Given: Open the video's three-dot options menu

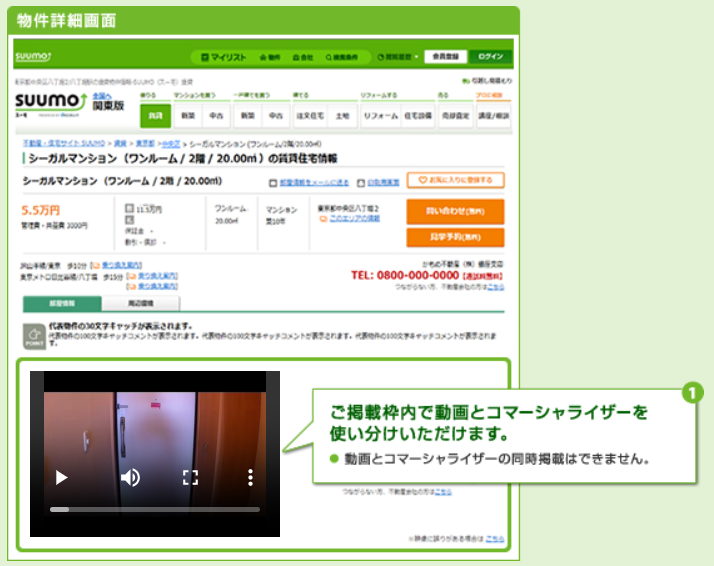Looking at the screenshot, I should 251,477.
